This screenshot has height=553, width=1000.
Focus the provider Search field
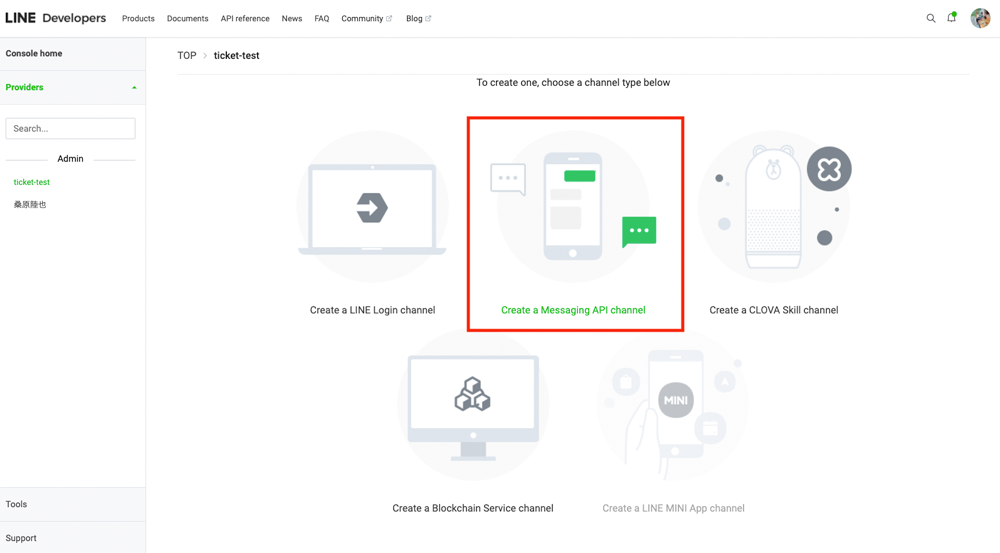[x=70, y=128]
